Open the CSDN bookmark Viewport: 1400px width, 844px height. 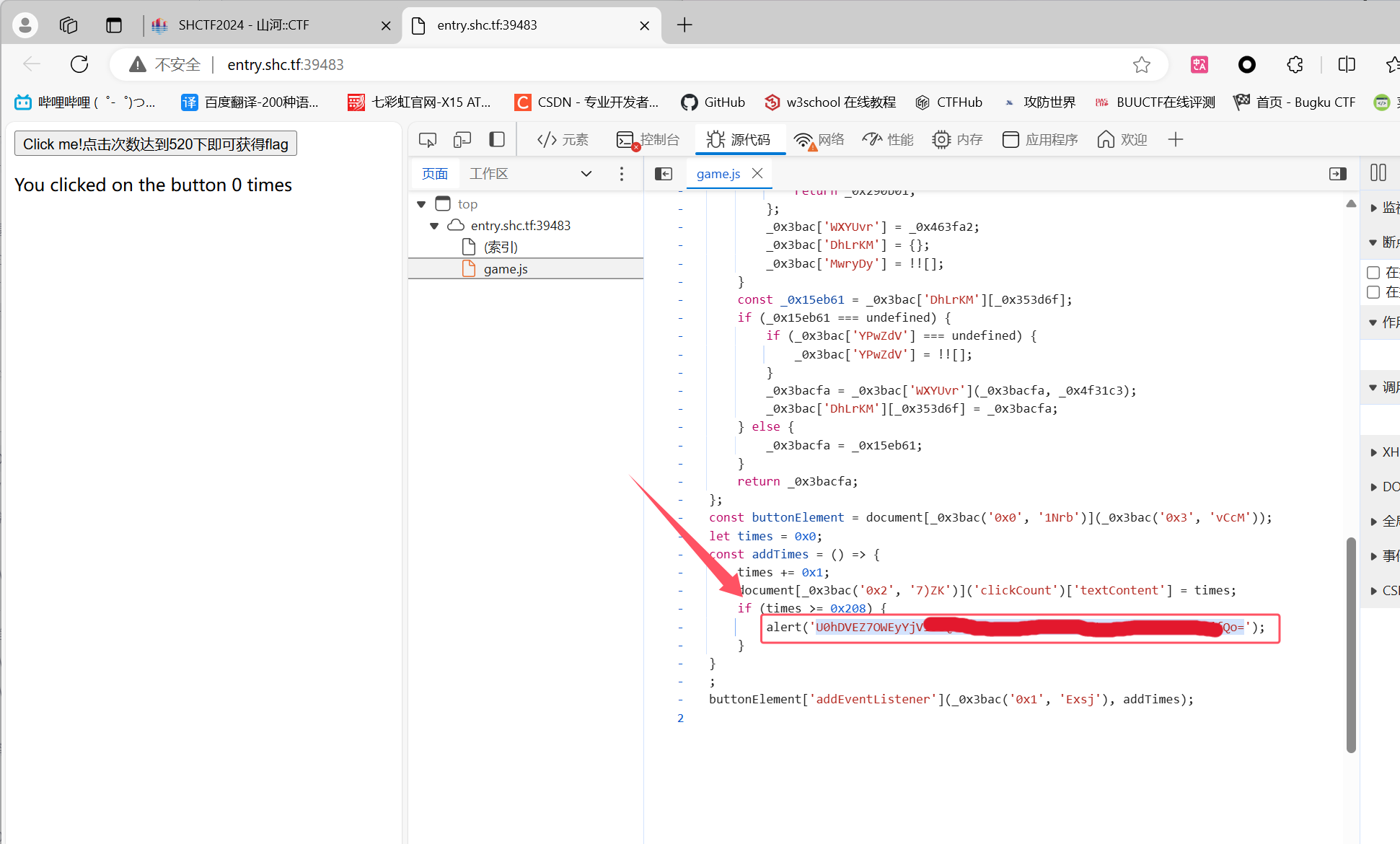pos(586,102)
